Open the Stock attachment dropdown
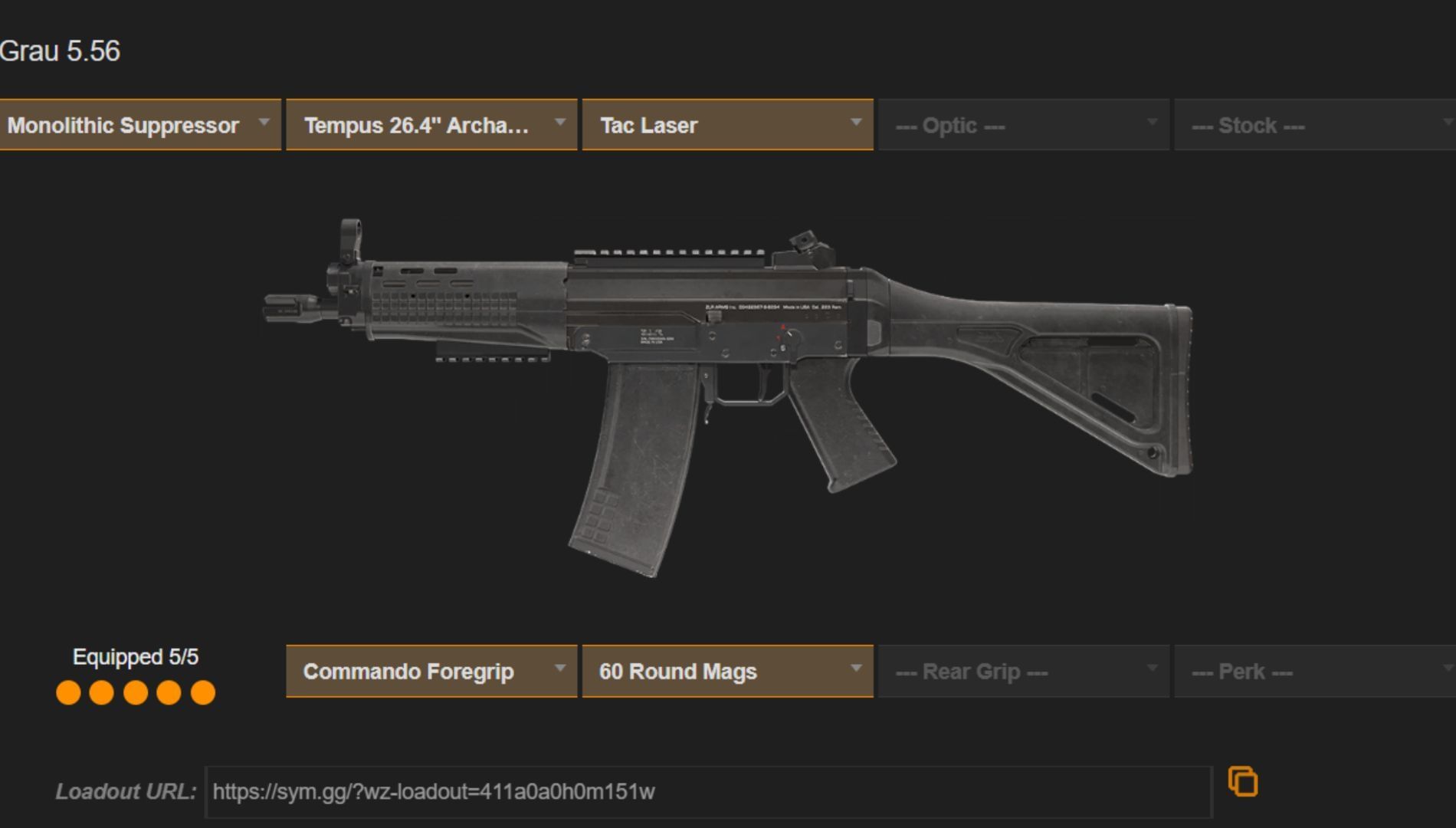Image resolution: width=1456 pixels, height=828 pixels. point(1315,125)
